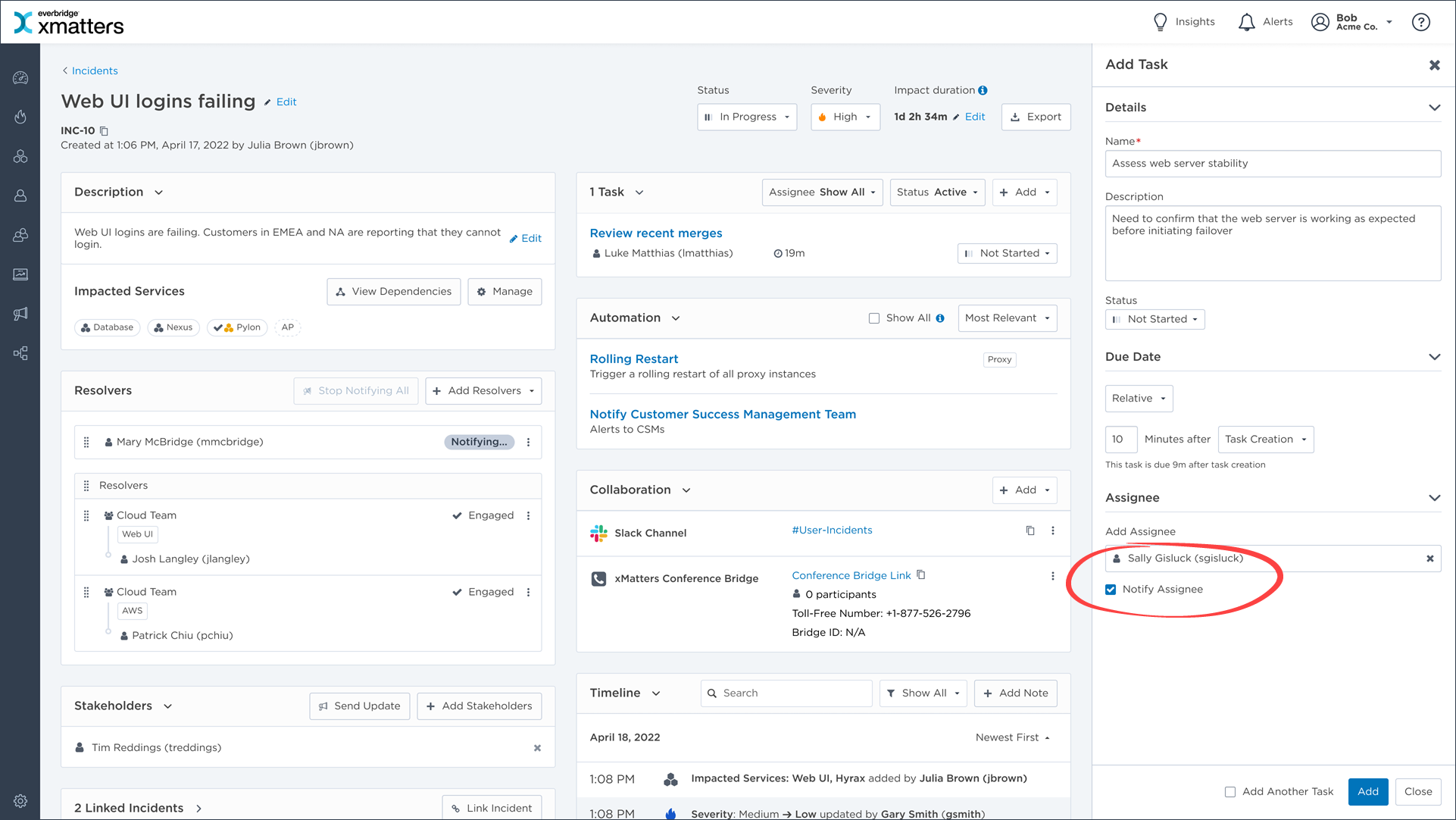
Task: Open the Services icon in left sidebar
Action: [x=20, y=156]
